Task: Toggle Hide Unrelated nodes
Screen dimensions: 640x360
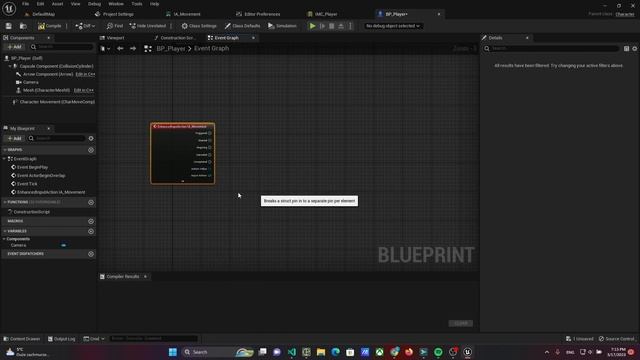Action: 148,26
